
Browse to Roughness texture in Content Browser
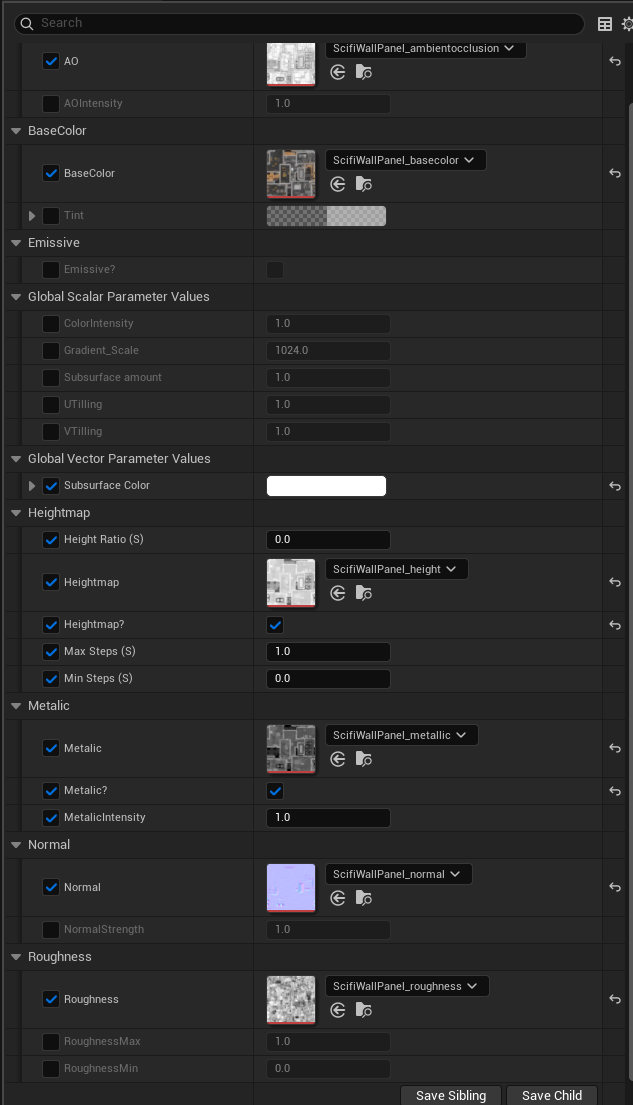364,1010
